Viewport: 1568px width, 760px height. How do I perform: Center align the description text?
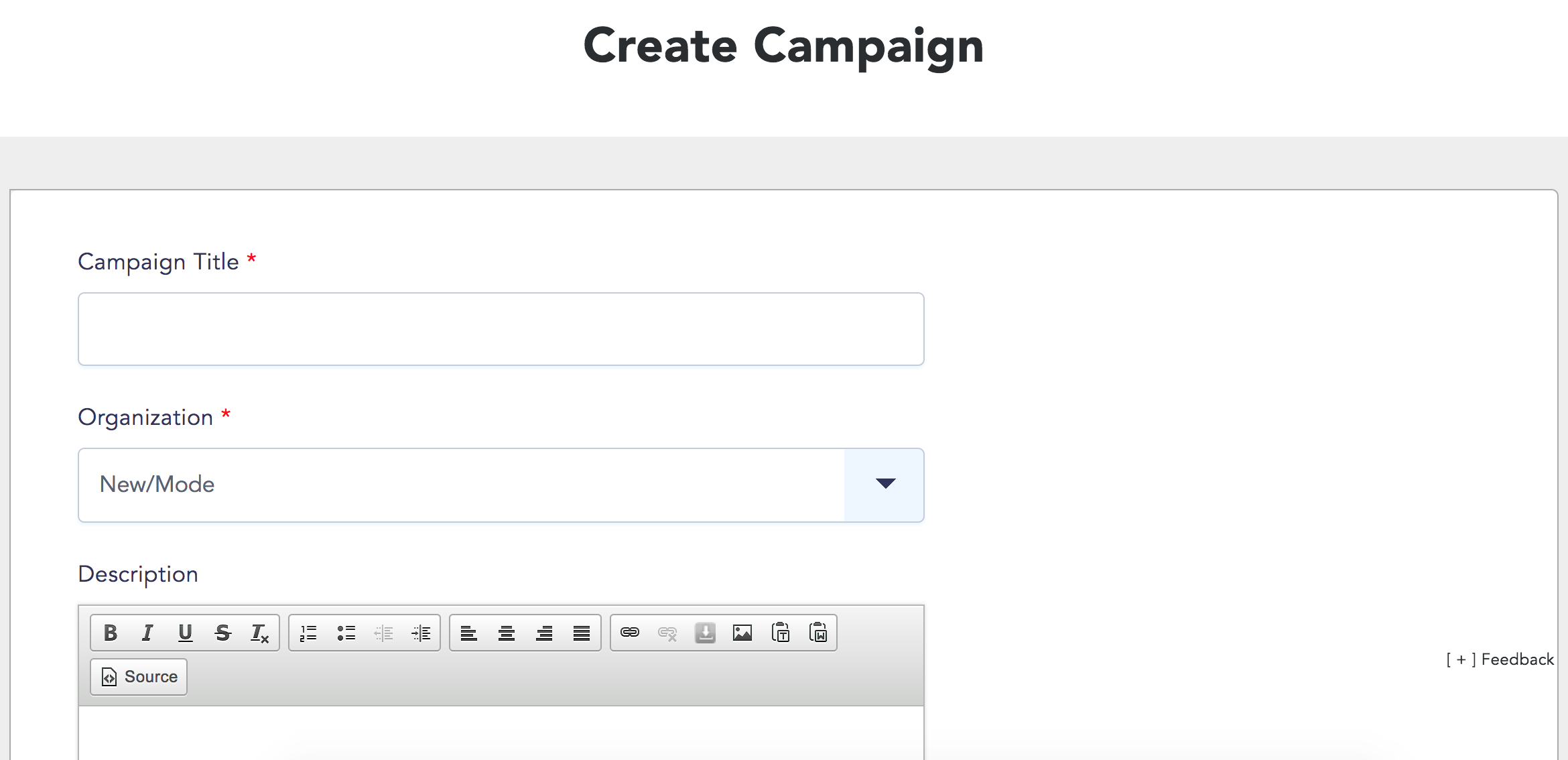[x=507, y=633]
